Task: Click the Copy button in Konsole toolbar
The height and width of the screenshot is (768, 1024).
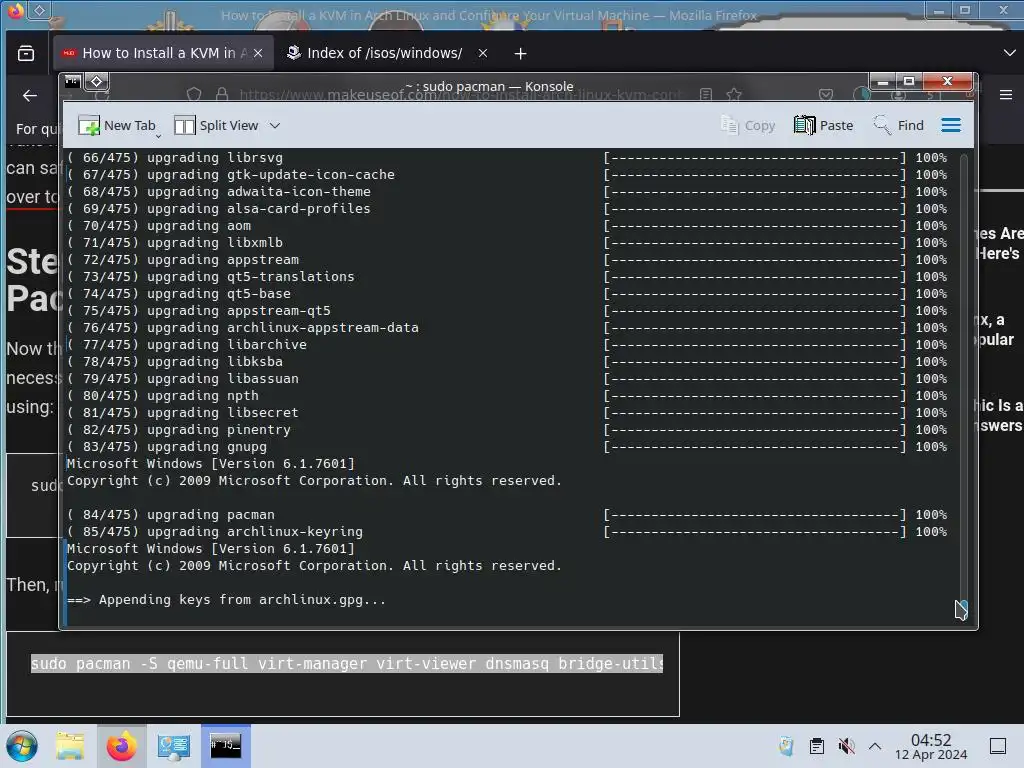Action: click(748, 125)
